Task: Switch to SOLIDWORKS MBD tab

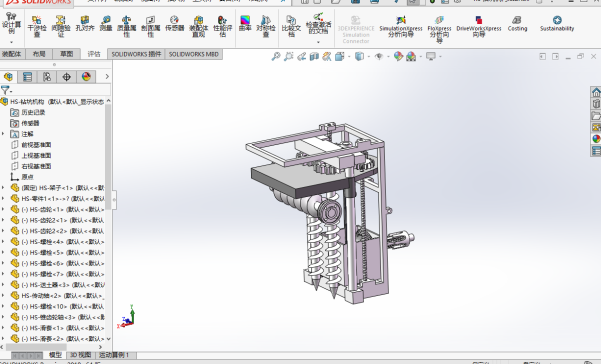Action: click(194, 54)
